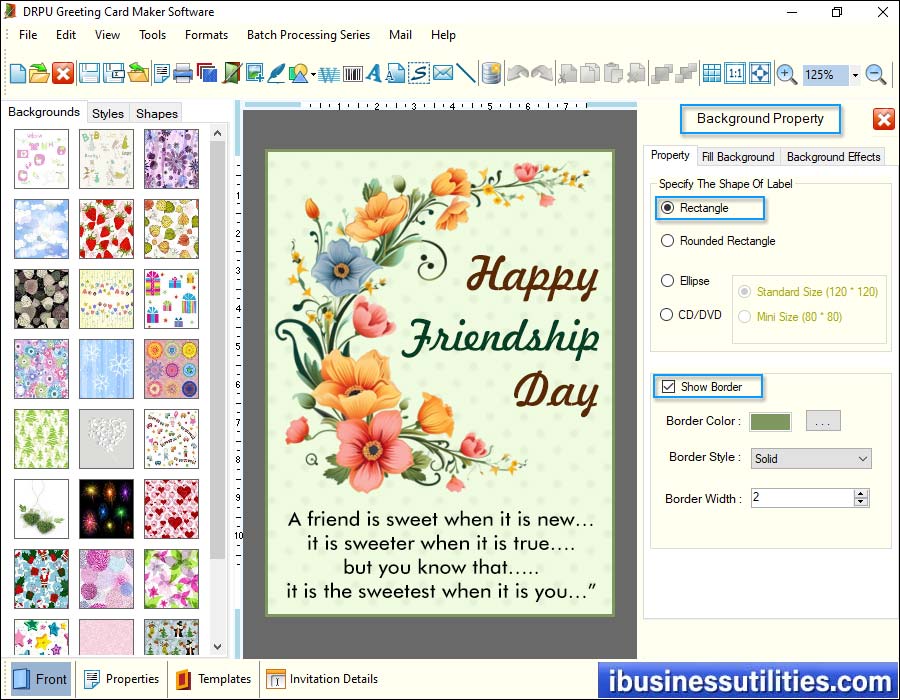Uncheck the Show Border checkbox
This screenshot has width=900, height=700.
668,387
